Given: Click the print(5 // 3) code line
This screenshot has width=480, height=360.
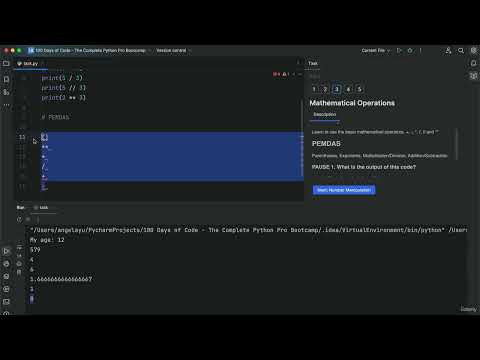Looking at the screenshot, I should [63, 88].
